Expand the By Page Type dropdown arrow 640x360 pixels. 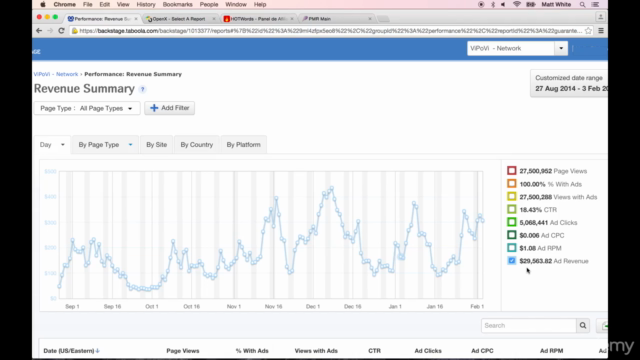pos(131,144)
